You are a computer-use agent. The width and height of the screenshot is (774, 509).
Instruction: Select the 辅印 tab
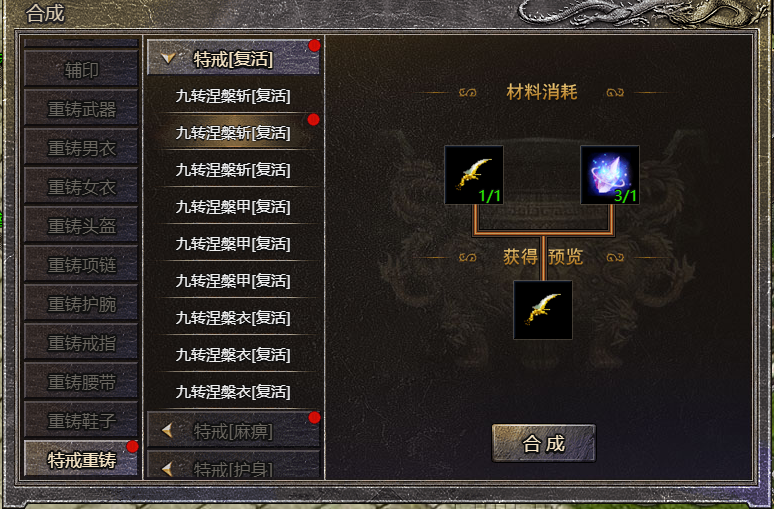[x=81, y=70]
